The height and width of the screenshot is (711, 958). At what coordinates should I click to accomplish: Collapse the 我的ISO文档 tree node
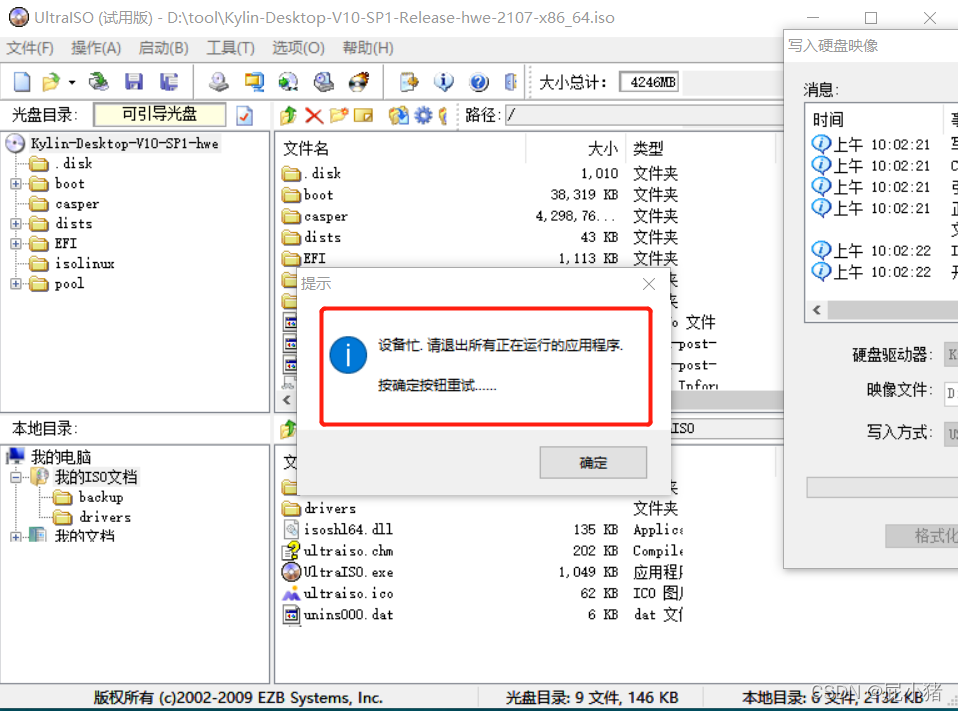(16, 477)
